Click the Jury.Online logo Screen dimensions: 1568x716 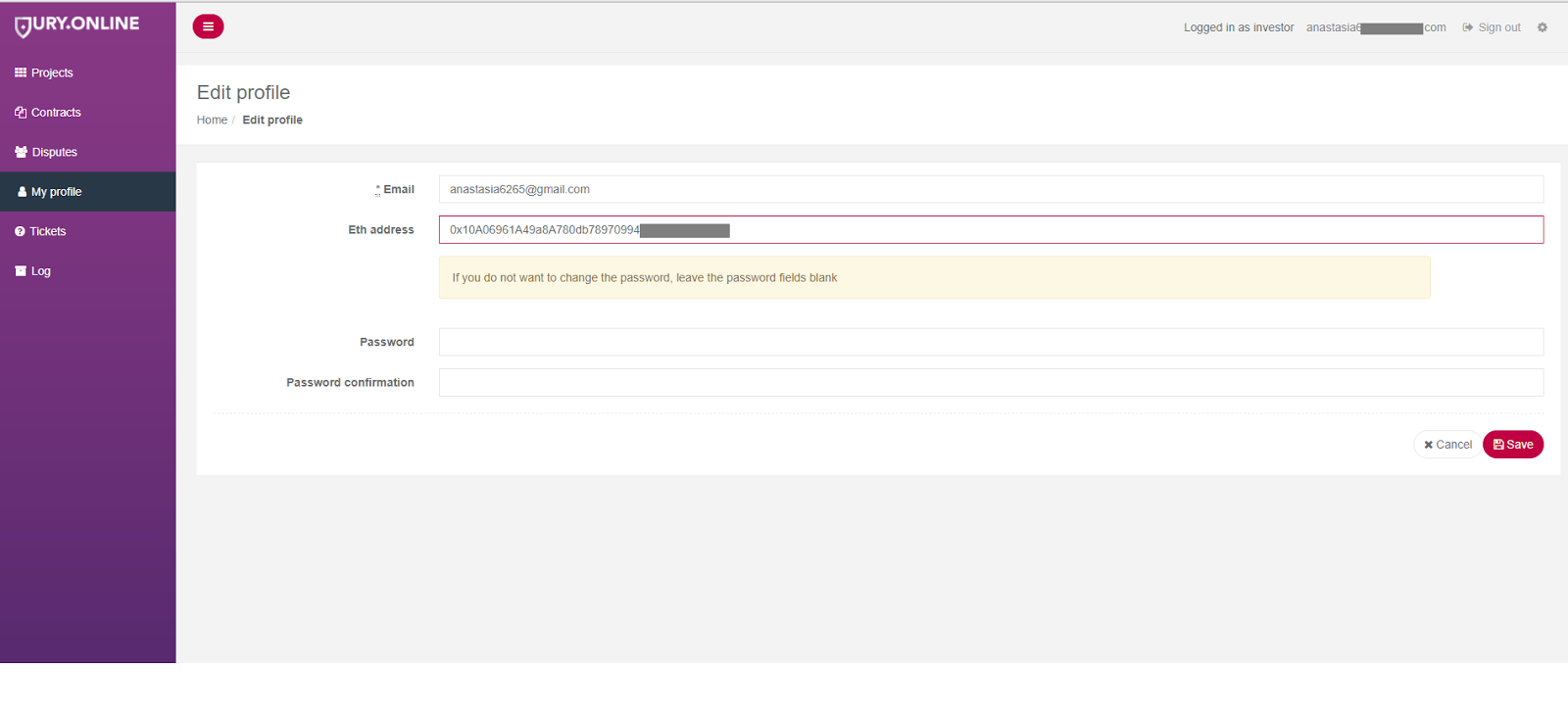point(77,25)
